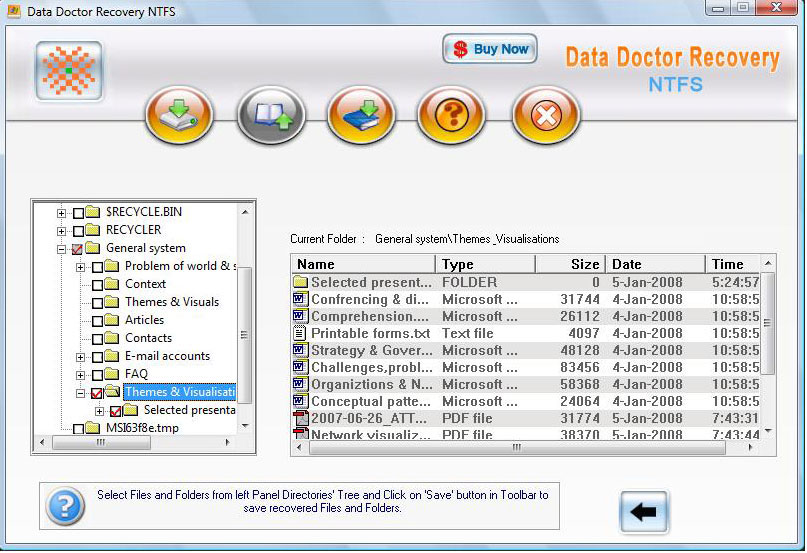Check the Problem of world checkbox

(97, 267)
